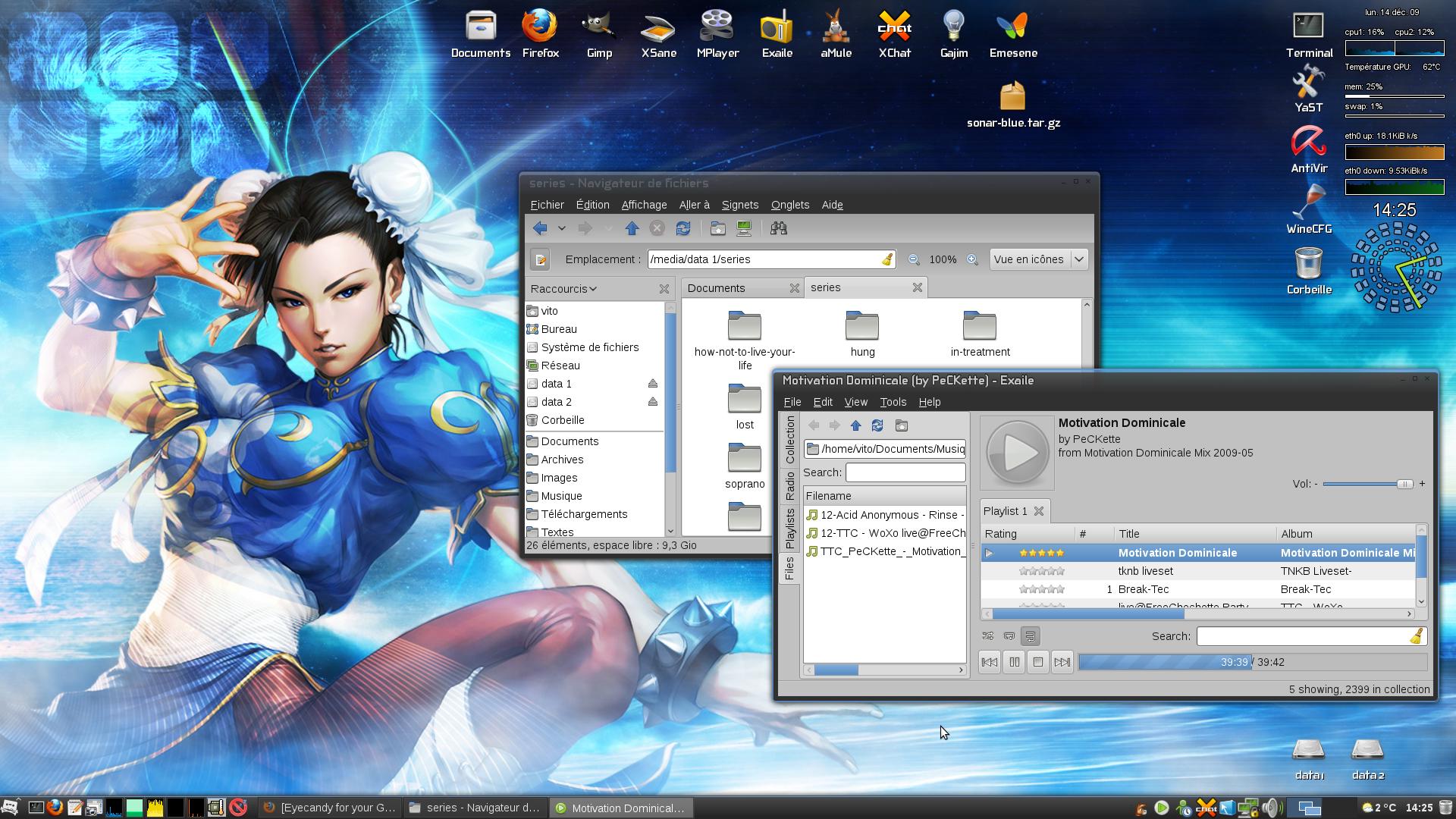Launch Emesene from the desktop
This screenshot has height=819, width=1456.
point(1013,35)
